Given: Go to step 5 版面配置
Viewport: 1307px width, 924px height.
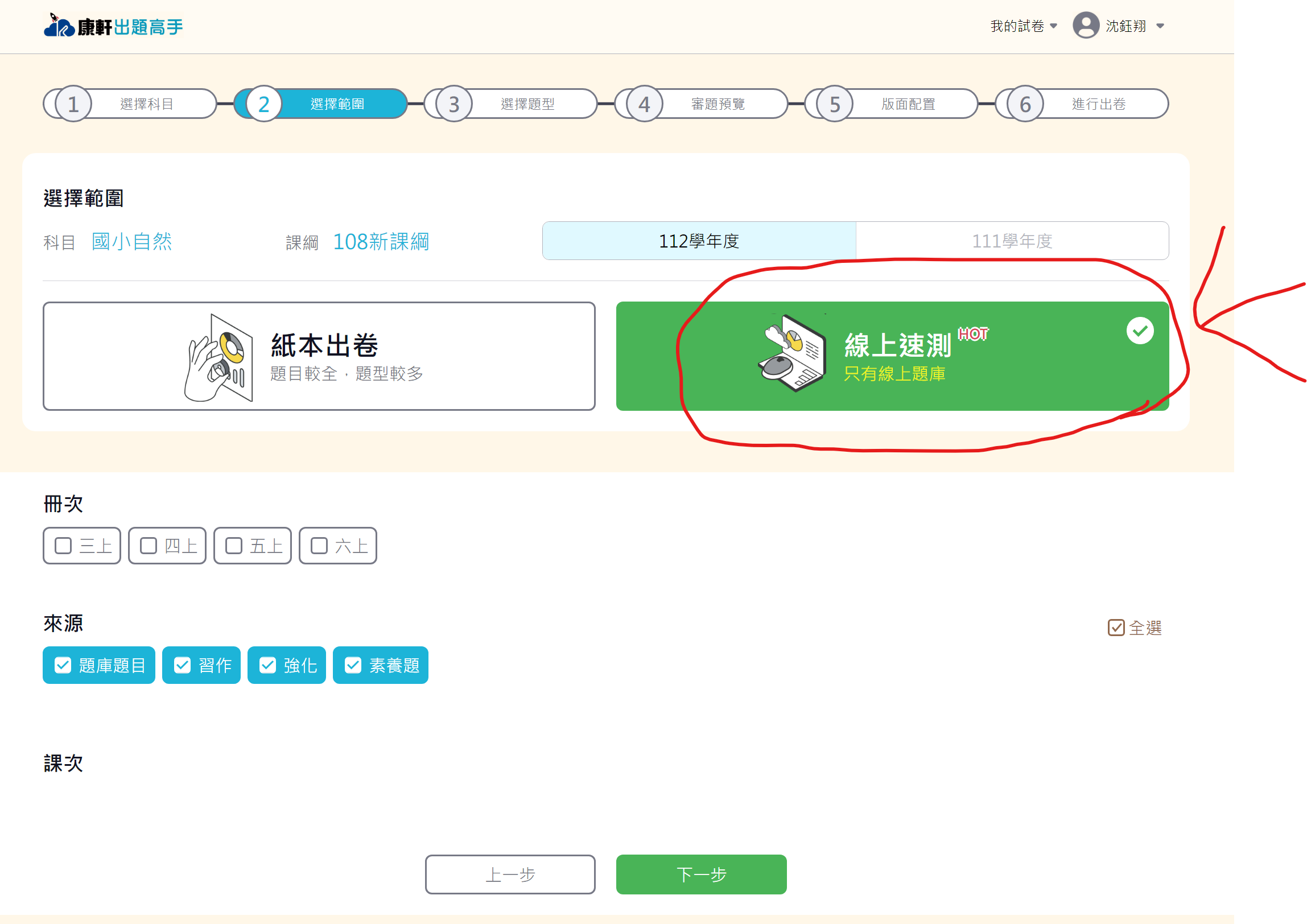Looking at the screenshot, I should tap(892, 104).
